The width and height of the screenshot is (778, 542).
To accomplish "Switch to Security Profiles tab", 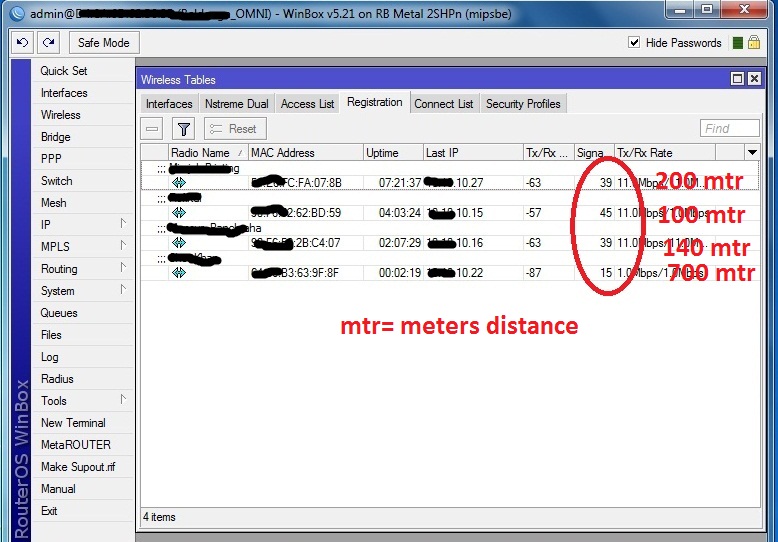I will tap(523, 104).
